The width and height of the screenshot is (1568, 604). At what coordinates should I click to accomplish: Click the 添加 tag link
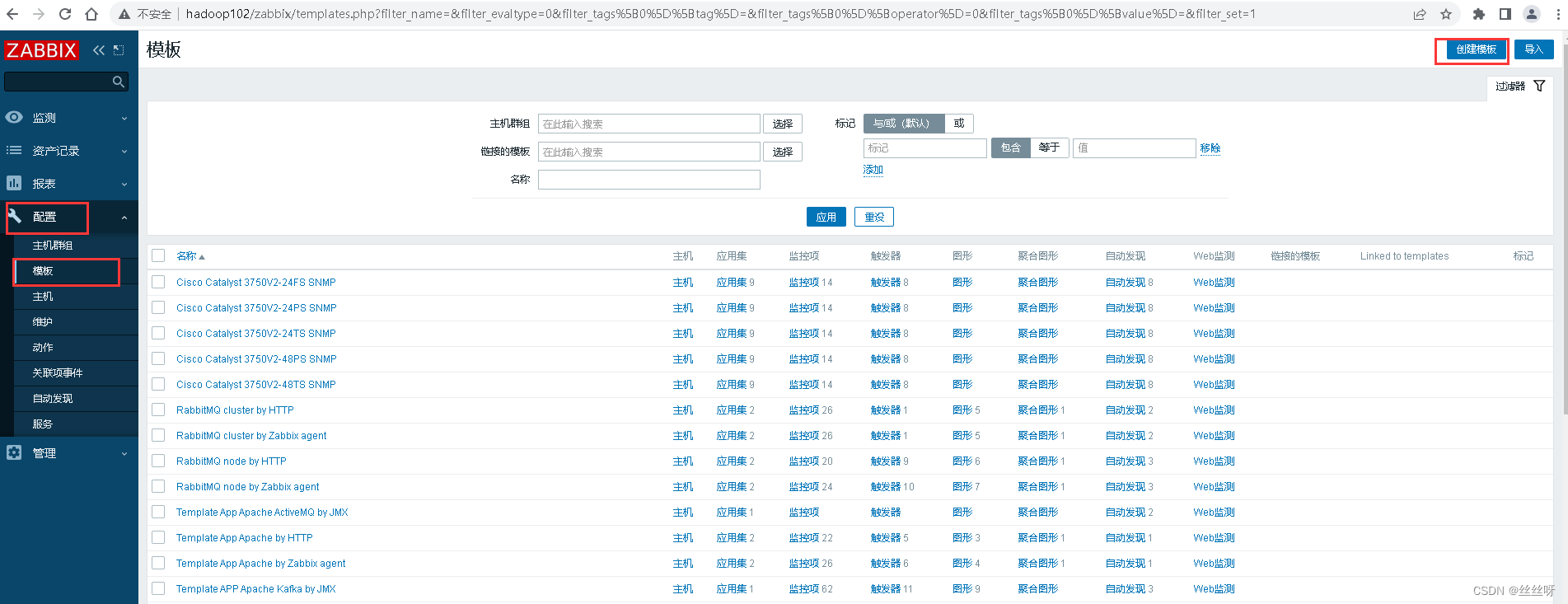click(x=873, y=170)
